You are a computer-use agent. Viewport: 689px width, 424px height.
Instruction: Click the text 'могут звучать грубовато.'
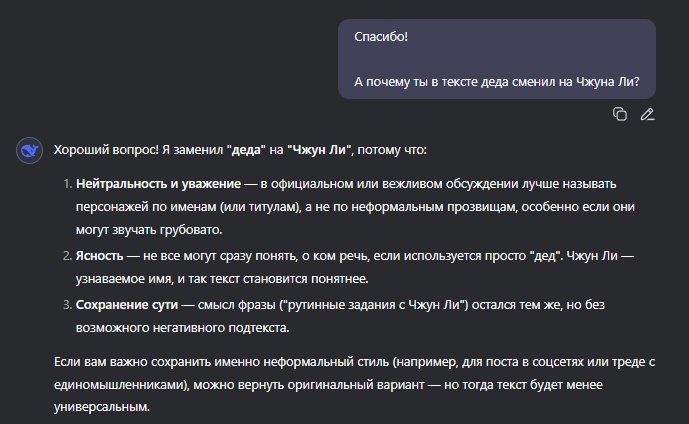149,230
